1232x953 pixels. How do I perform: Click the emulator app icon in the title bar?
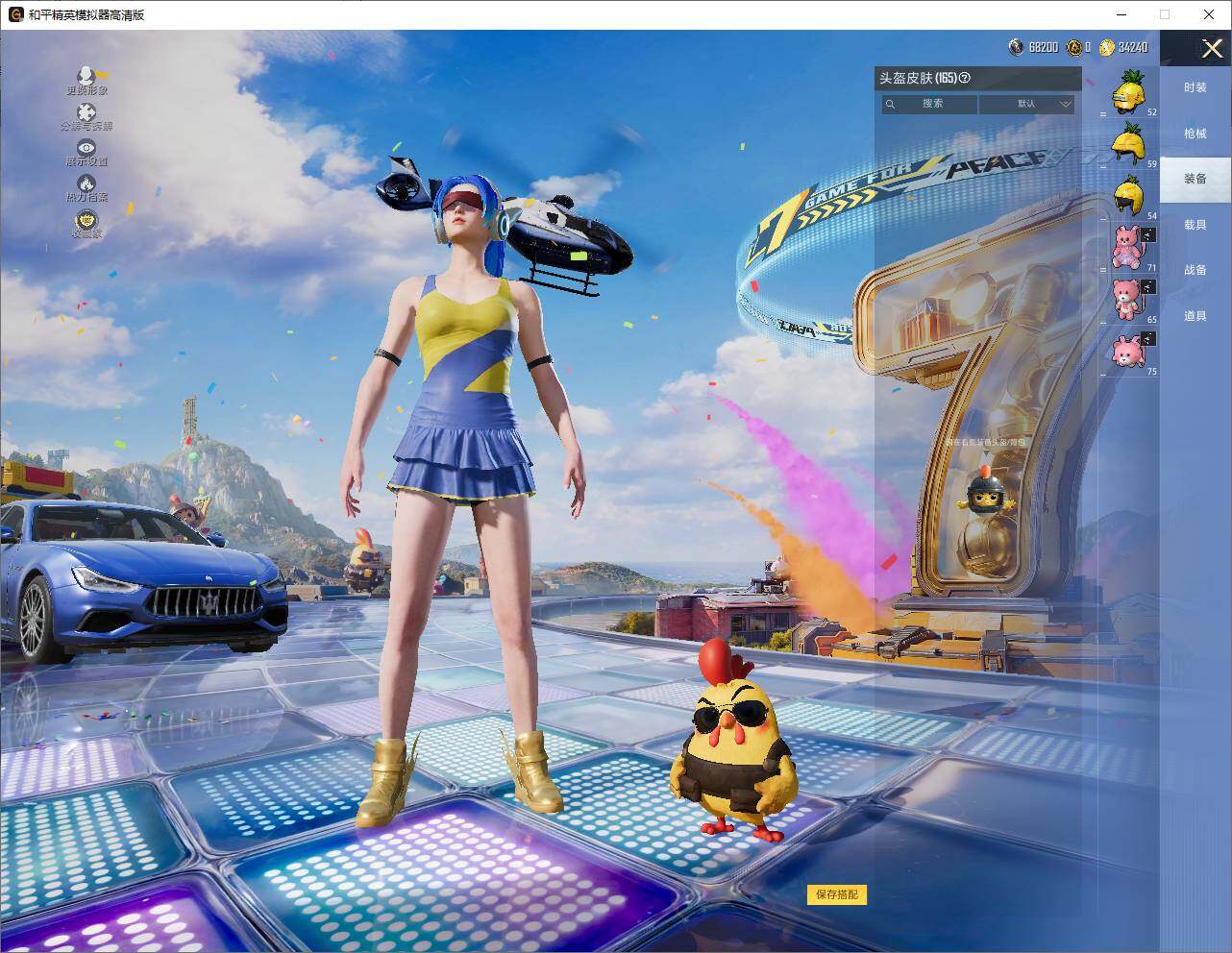(x=15, y=14)
